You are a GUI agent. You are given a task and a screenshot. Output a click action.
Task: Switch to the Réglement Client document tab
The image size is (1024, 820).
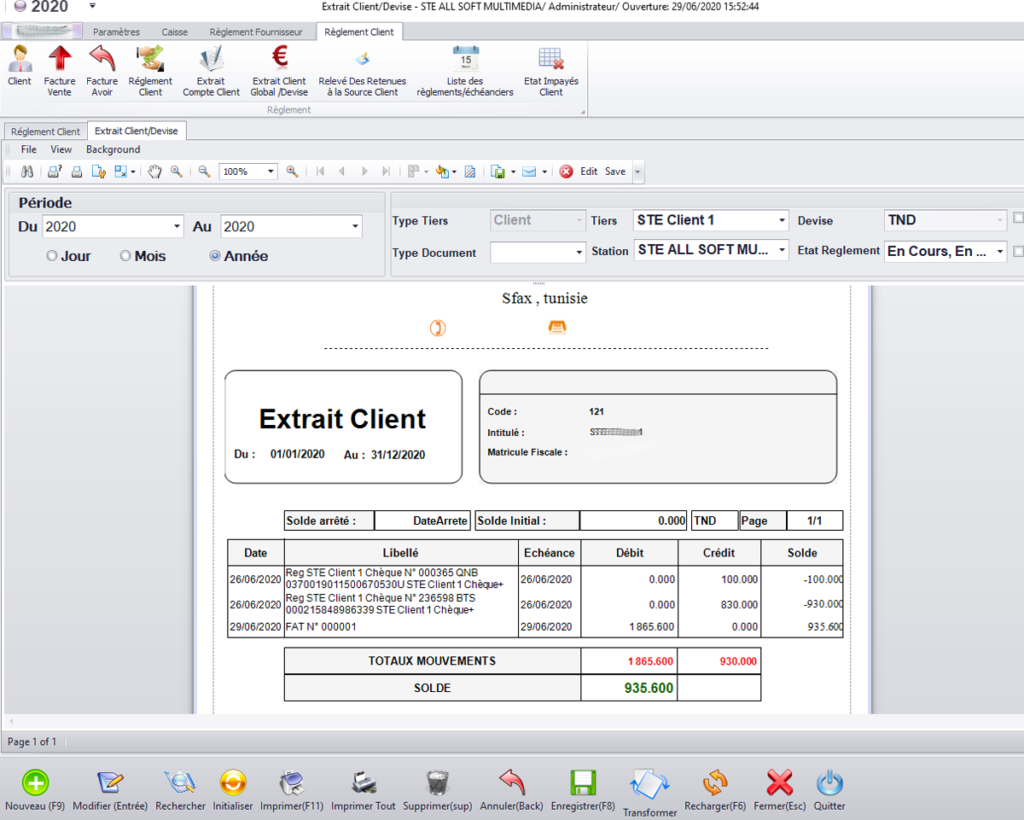pos(45,131)
